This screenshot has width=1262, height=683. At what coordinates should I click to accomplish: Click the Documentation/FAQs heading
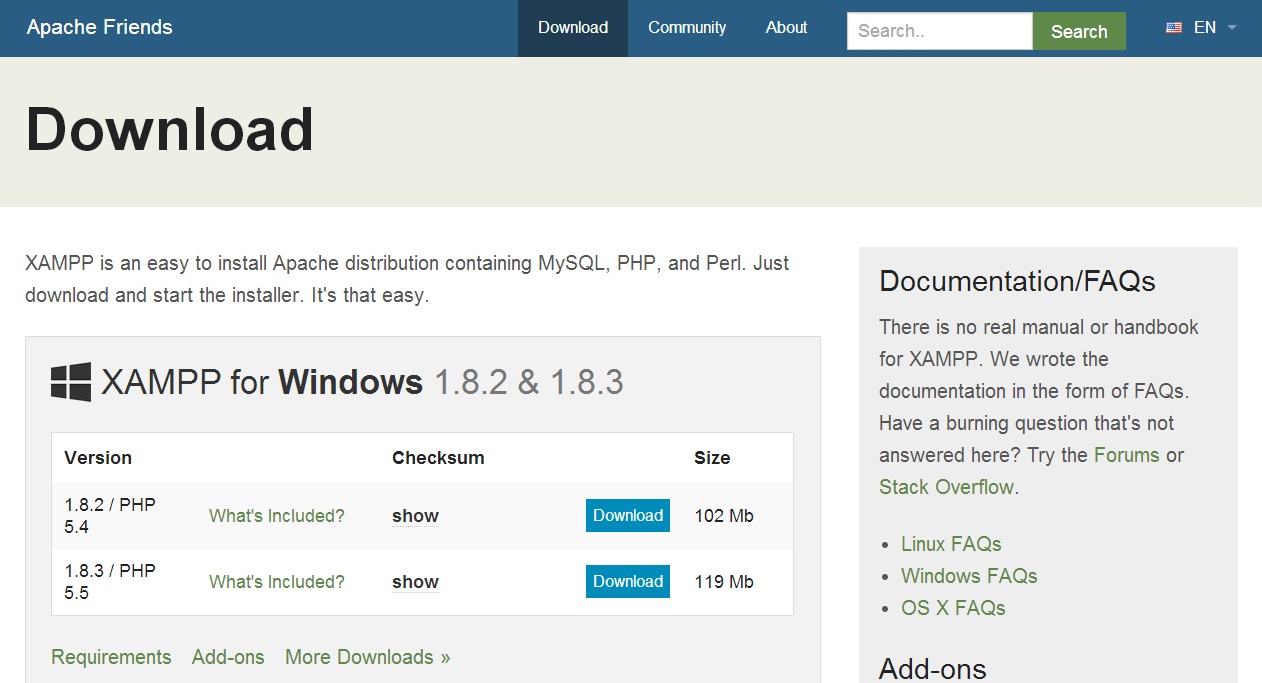point(1017,281)
